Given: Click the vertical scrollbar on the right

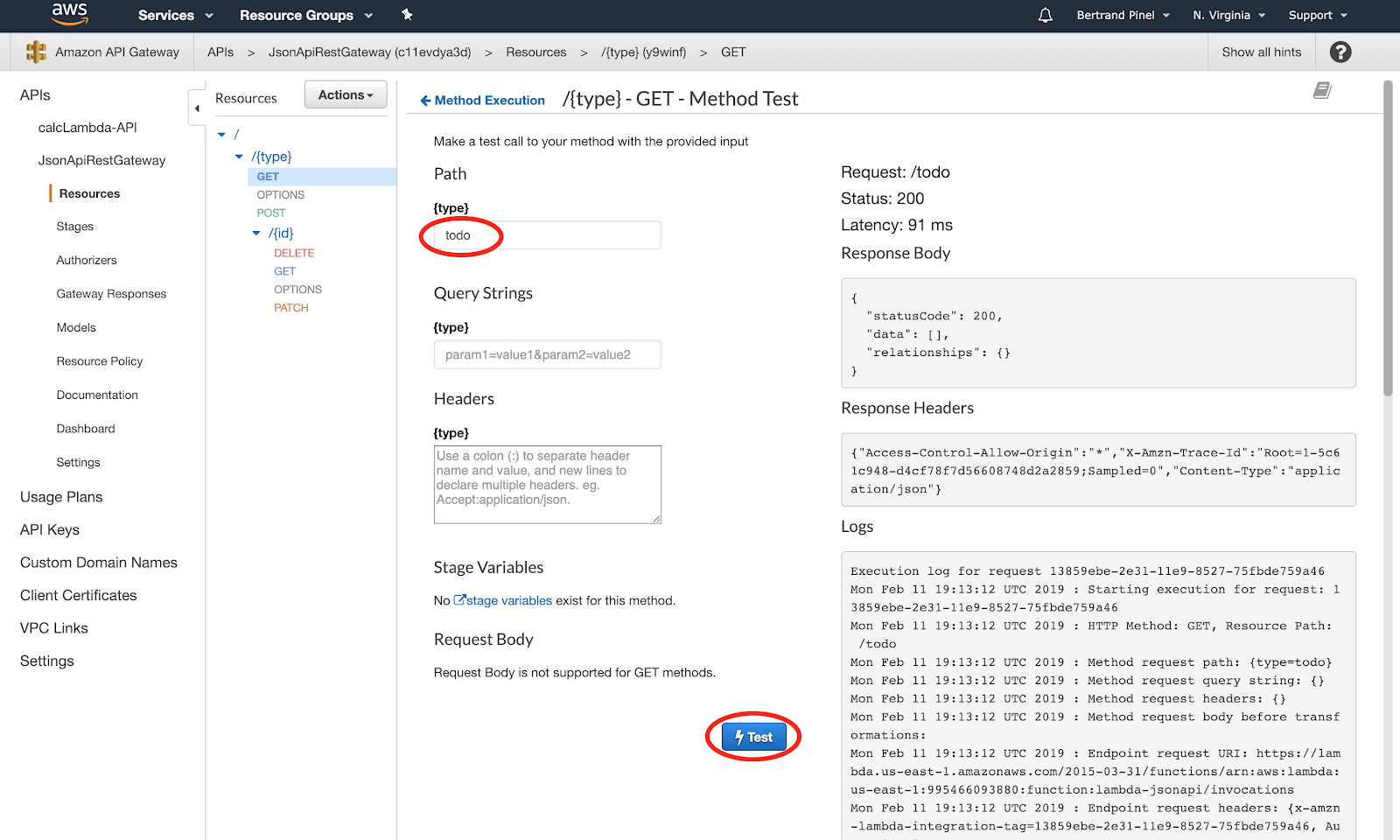Looking at the screenshot, I should tap(1388, 236).
